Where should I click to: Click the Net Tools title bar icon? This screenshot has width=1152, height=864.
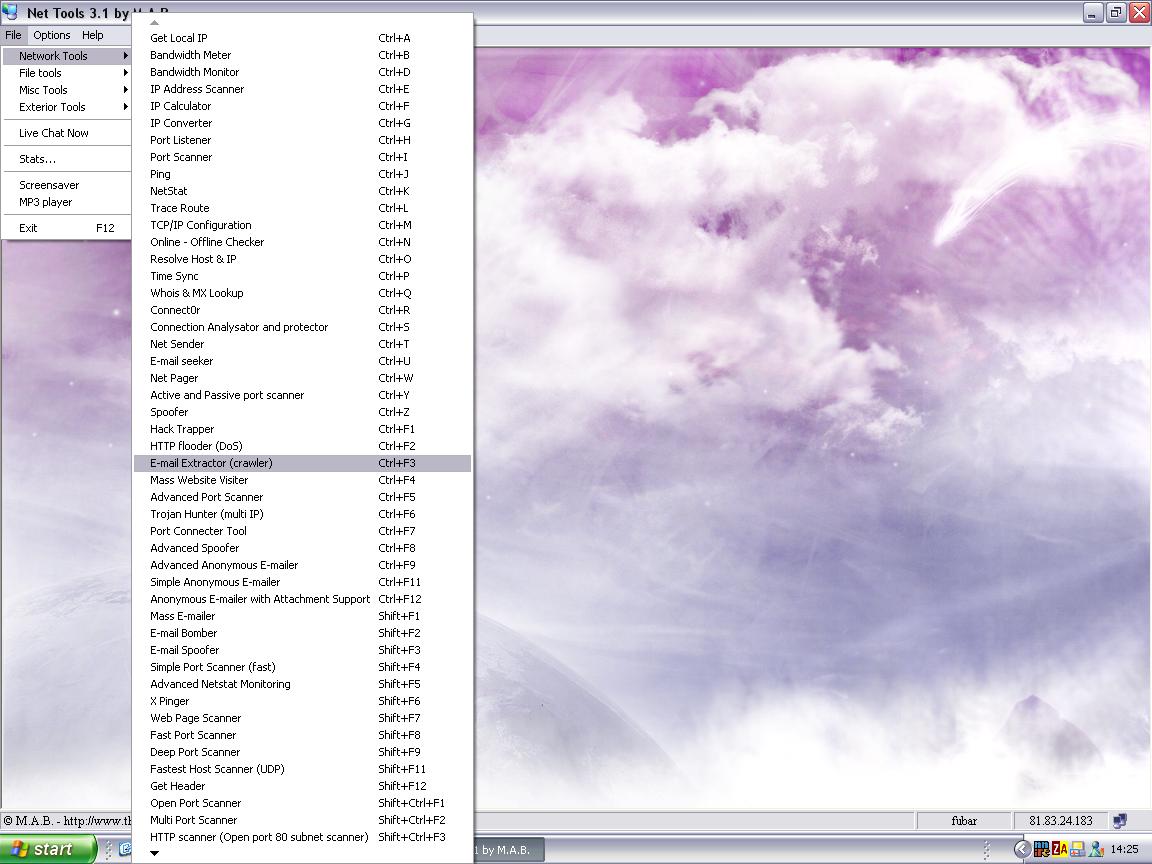[11, 13]
